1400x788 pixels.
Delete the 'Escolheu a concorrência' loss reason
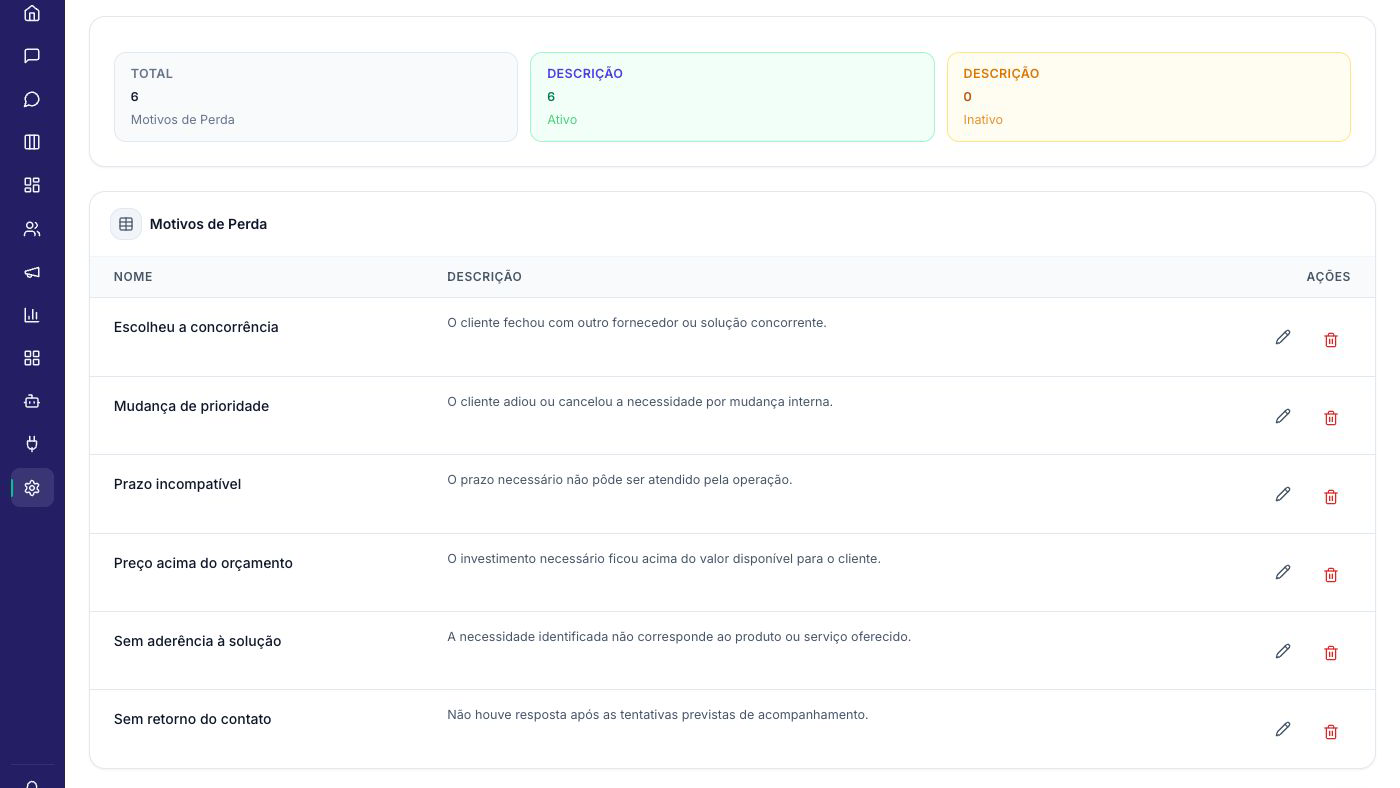point(1331,340)
